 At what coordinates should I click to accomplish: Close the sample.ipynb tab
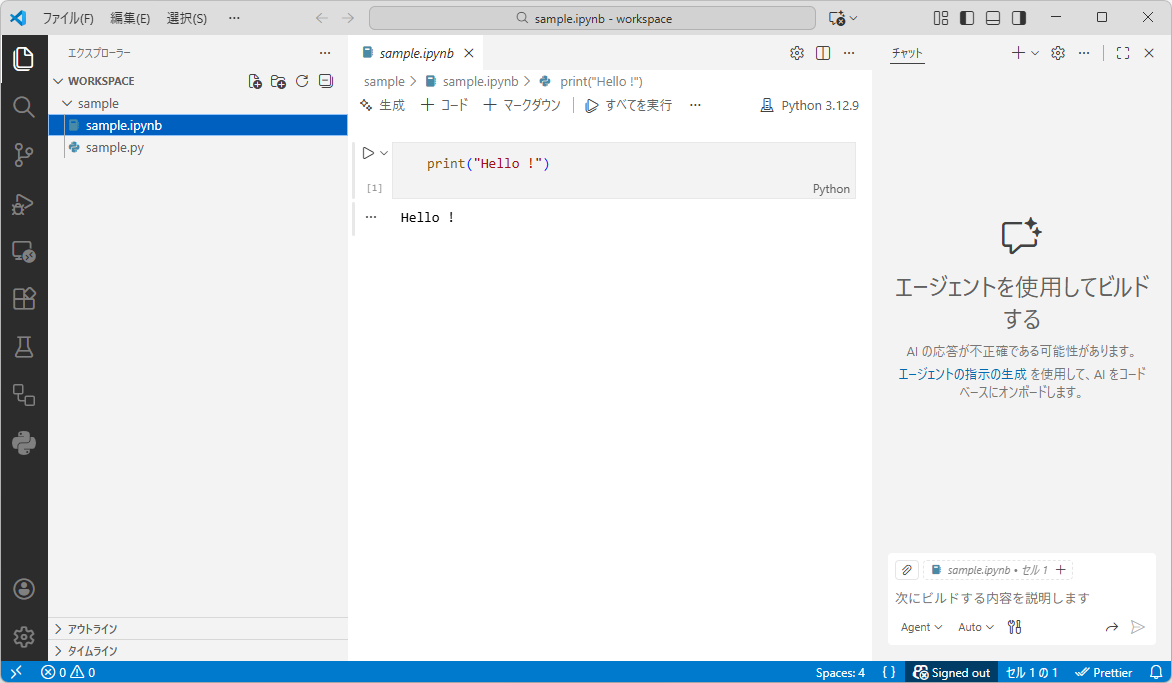(x=469, y=53)
